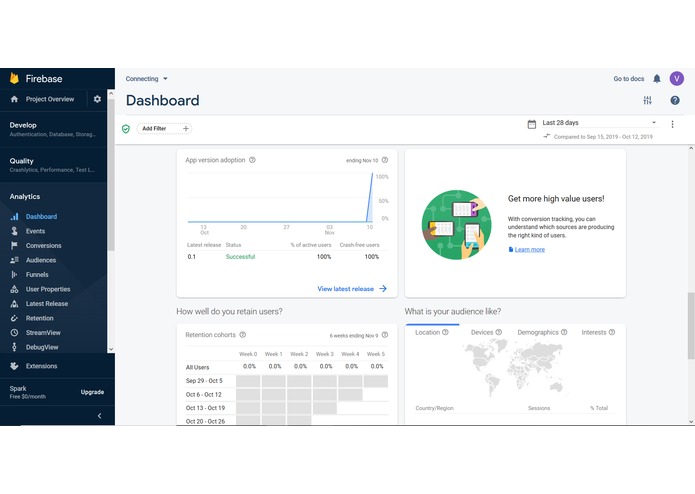Click the Events icon in sidebar
The height and width of the screenshot is (494, 695).
tap(15, 231)
